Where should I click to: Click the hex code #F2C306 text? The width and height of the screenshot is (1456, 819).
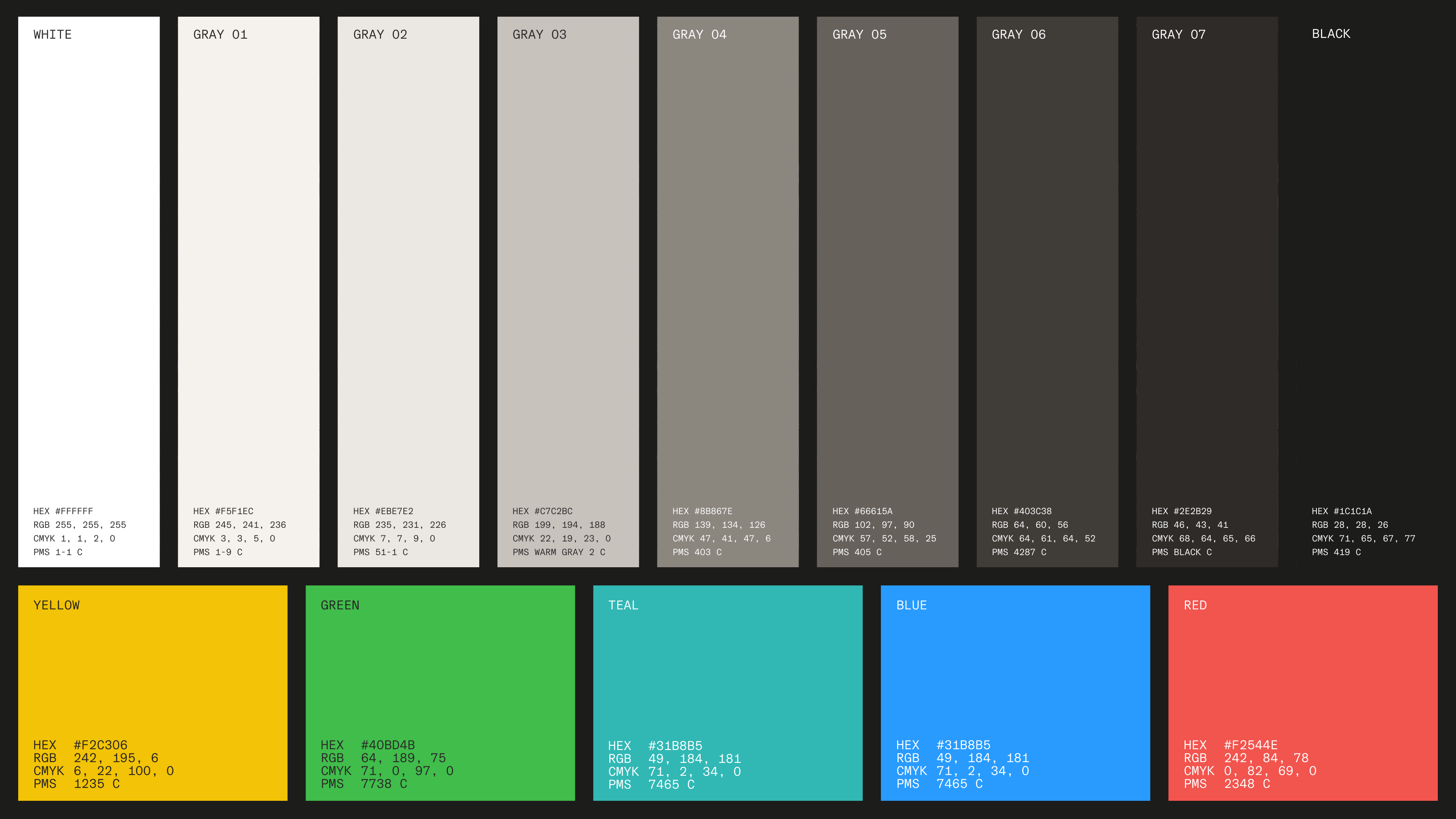pyautogui.click(x=100, y=745)
